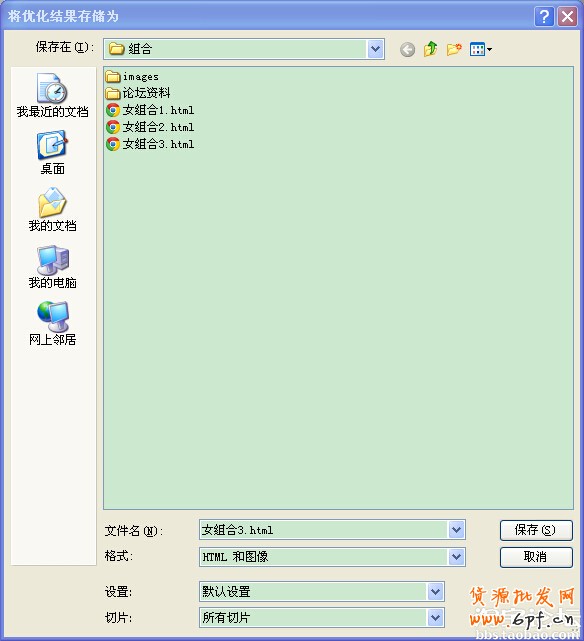Select the 论坛资料 folder
The height and width of the screenshot is (641, 584).
coord(138,93)
